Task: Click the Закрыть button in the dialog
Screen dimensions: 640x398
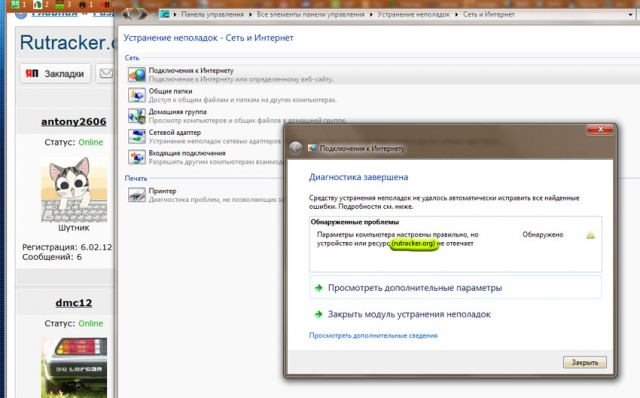Action: coord(584,362)
